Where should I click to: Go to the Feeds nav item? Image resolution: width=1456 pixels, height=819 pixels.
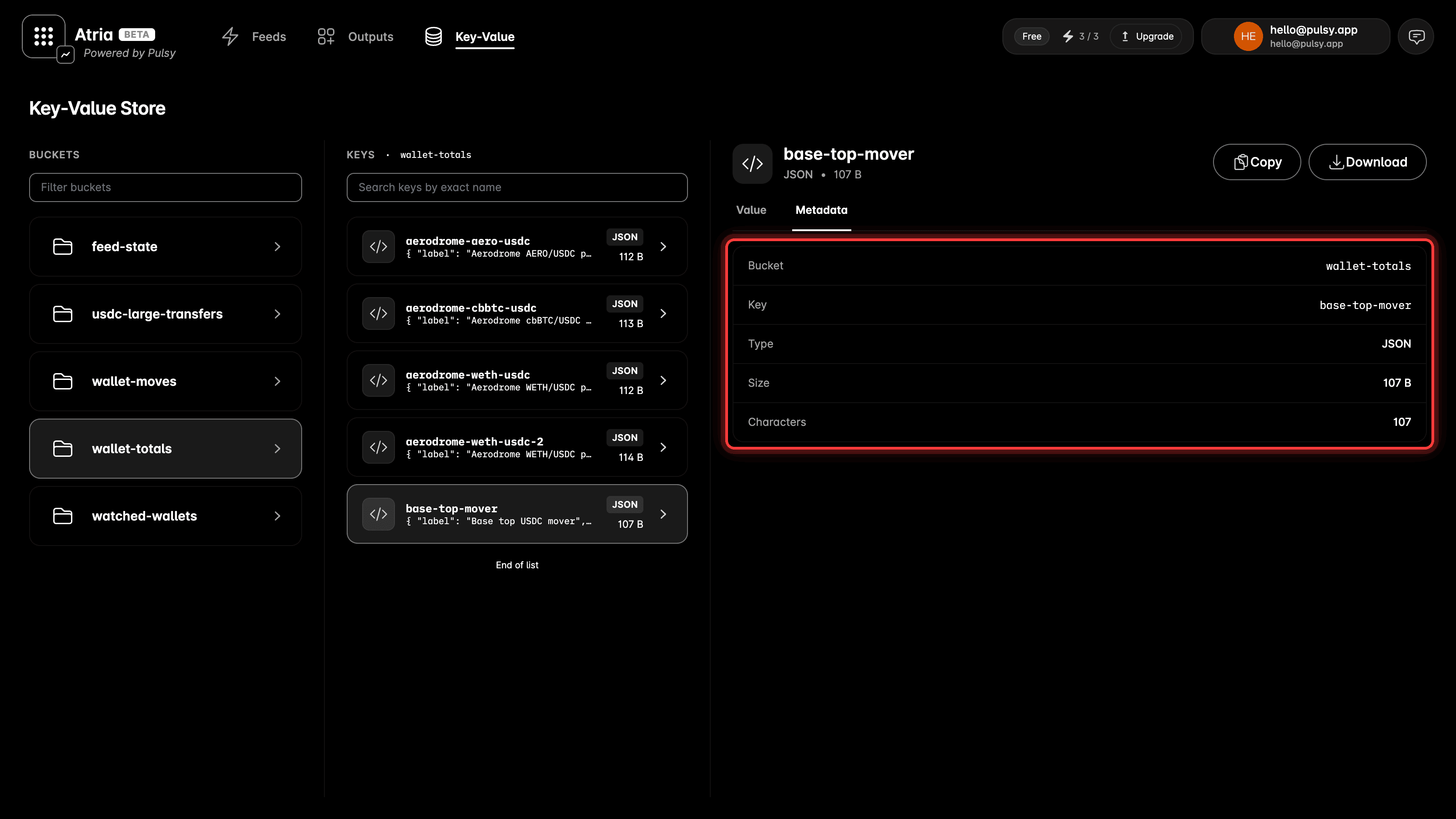click(x=268, y=37)
